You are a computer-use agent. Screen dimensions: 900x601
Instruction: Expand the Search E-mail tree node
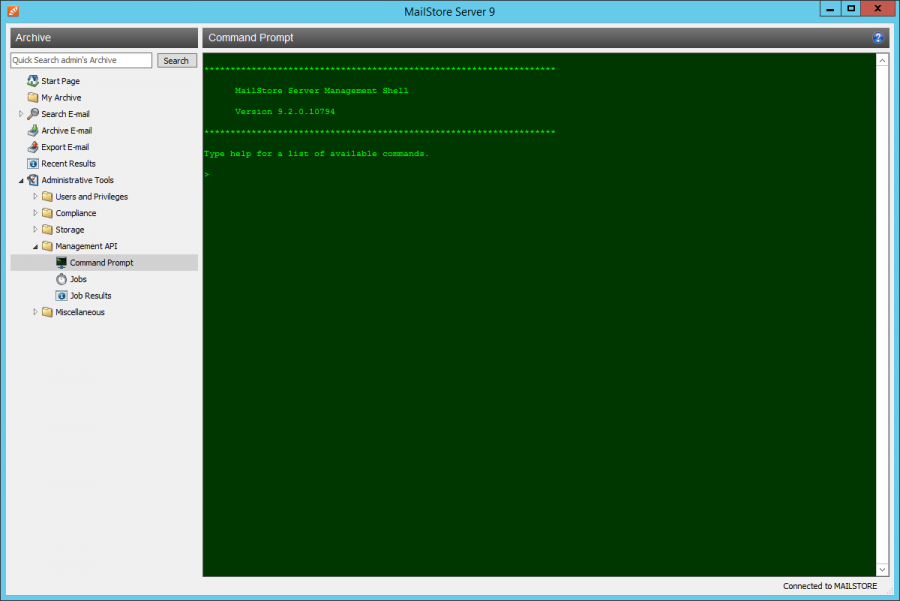[x=21, y=114]
